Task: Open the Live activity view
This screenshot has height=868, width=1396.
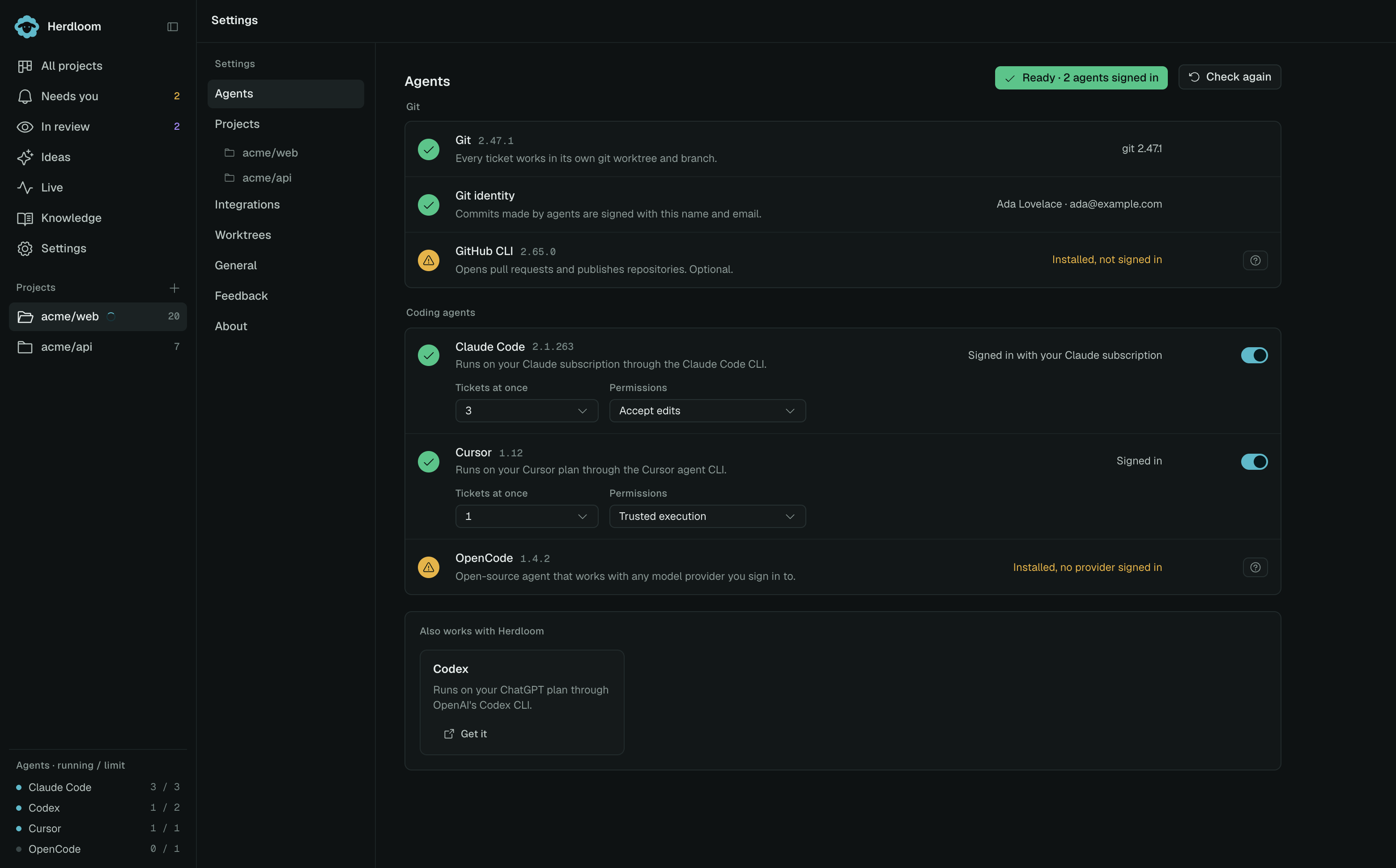Action: click(98, 188)
